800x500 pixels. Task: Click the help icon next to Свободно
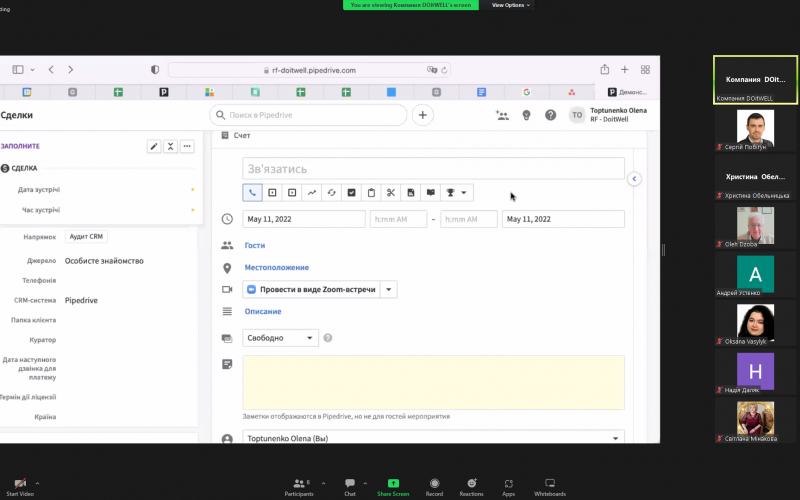click(328, 338)
